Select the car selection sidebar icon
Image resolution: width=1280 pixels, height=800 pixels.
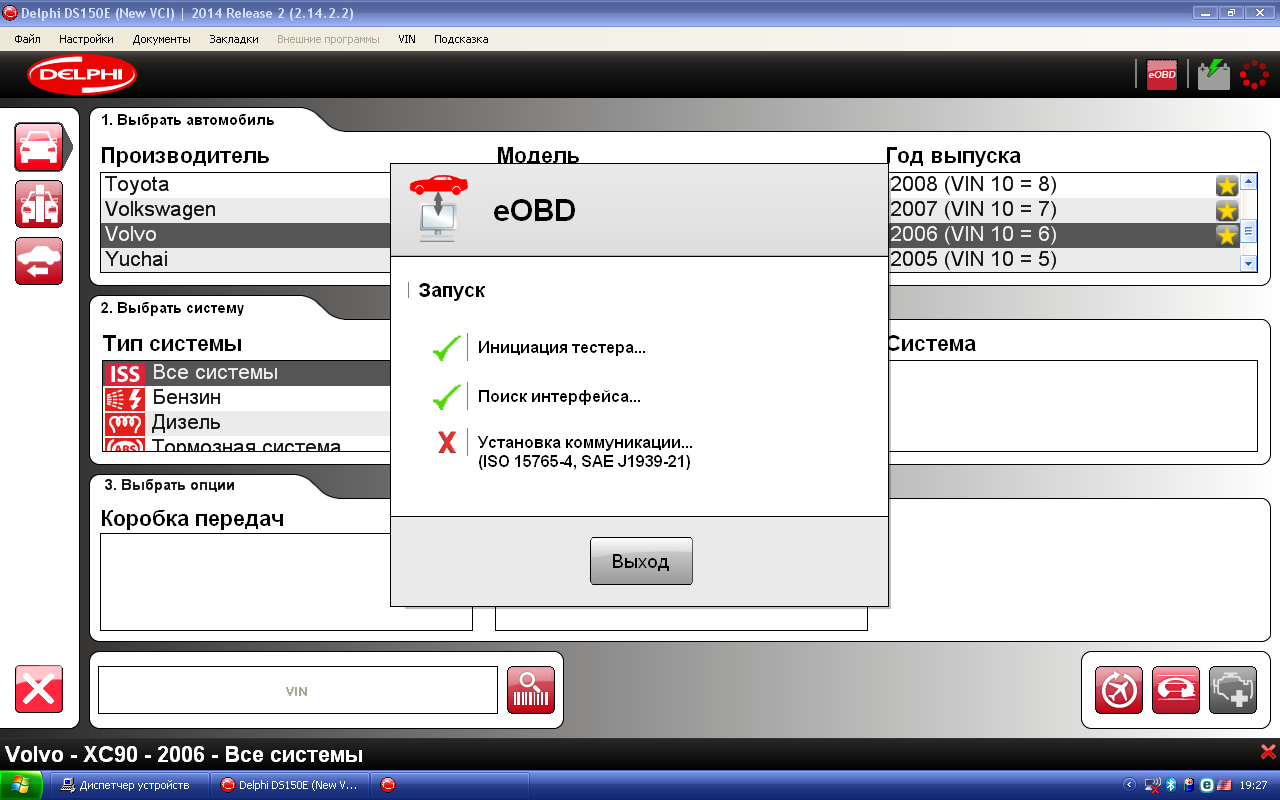pyautogui.click(x=39, y=147)
